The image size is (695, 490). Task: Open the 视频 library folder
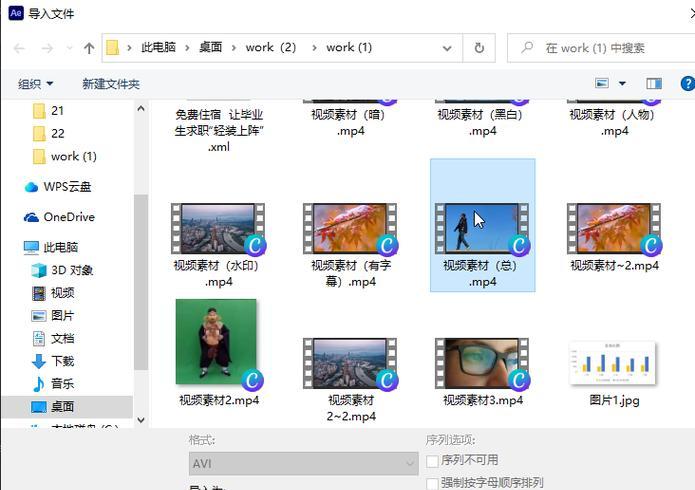coord(53,293)
